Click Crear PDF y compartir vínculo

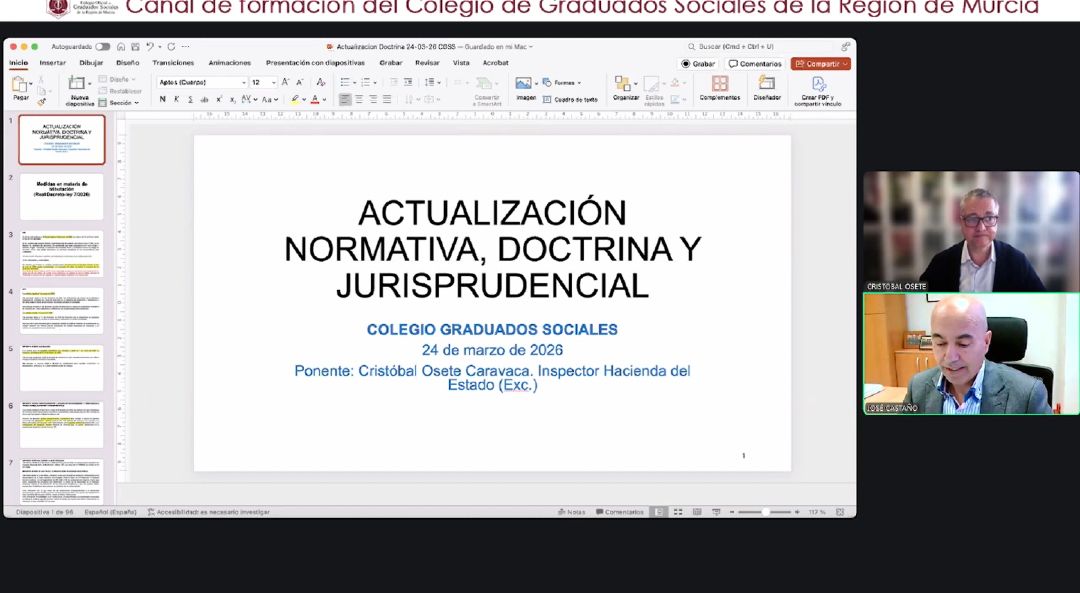tap(818, 85)
